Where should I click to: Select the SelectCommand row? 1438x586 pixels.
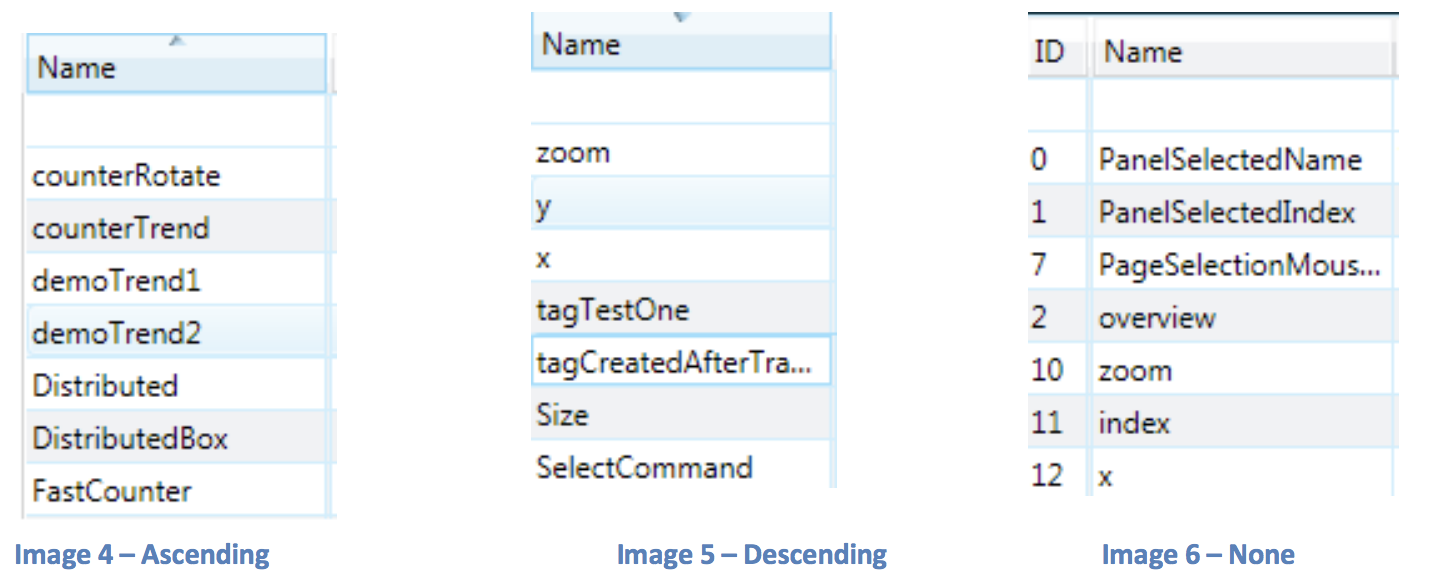[644, 467]
